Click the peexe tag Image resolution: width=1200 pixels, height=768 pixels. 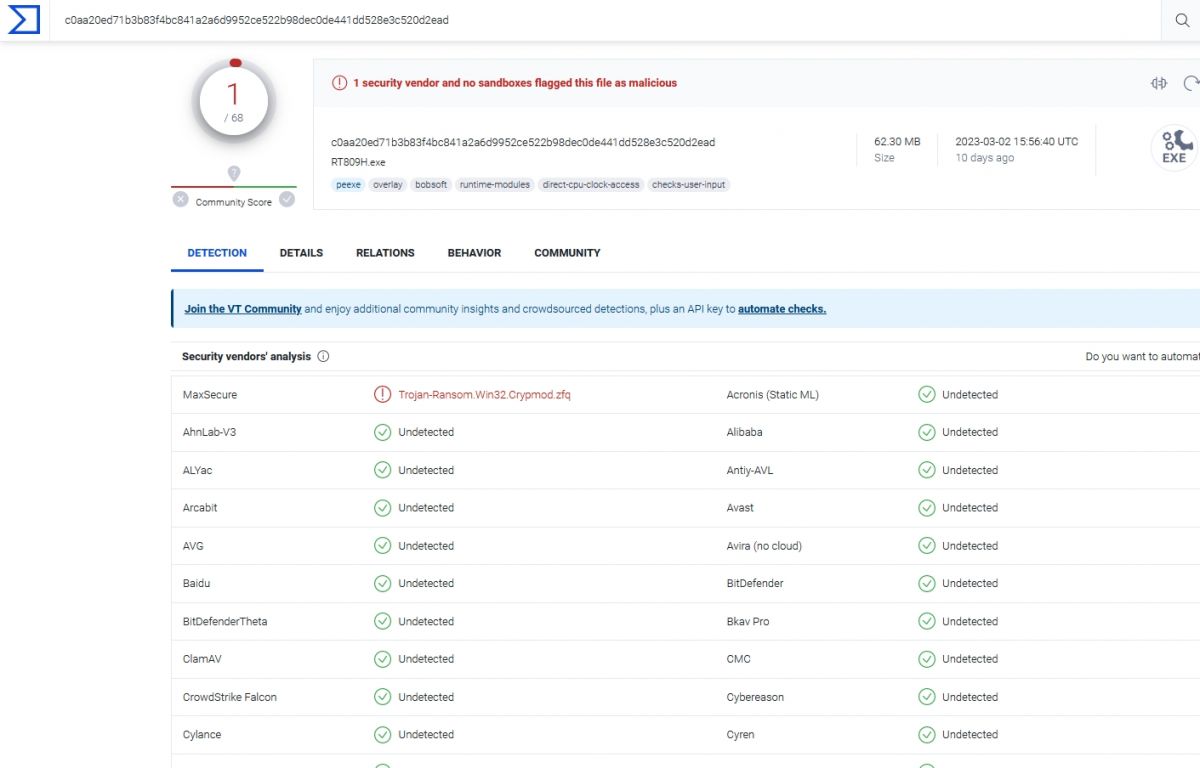[348, 184]
